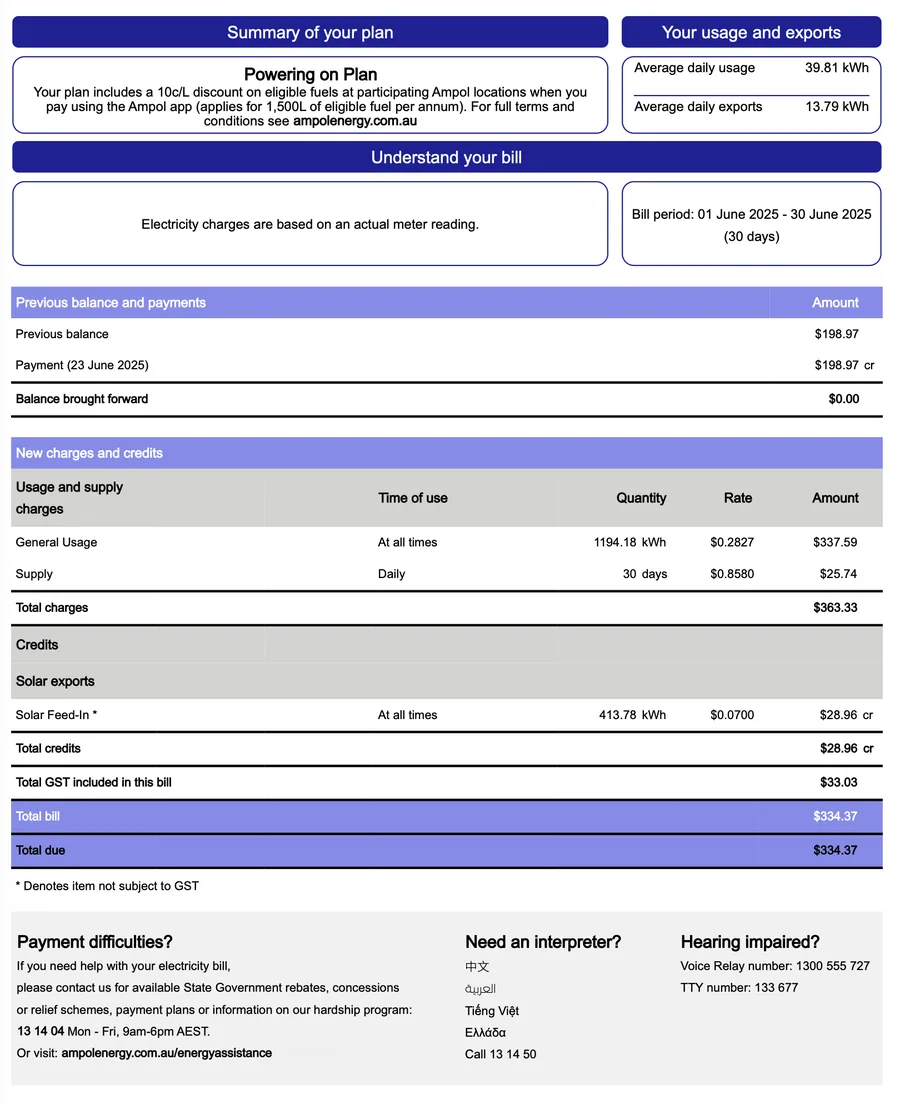Image resolution: width=900 pixels, height=1105 pixels.
Task: Click the 'Need an interpreter?' heading
Action: click(x=543, y=942)
